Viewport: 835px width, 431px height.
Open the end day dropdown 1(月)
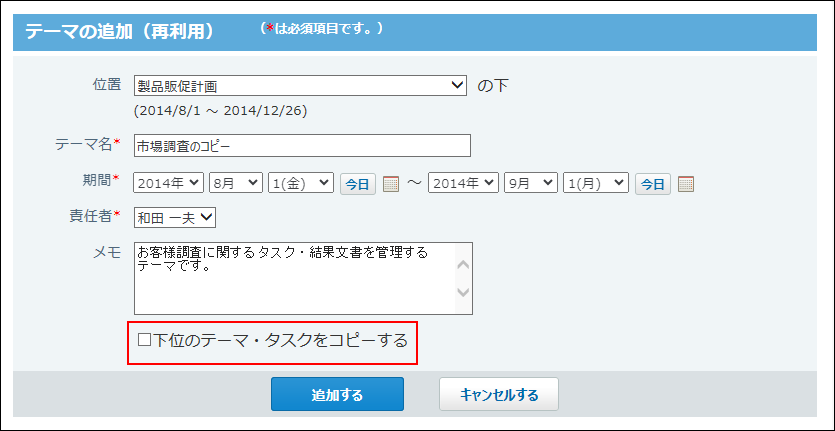click(x=596, y=183)
